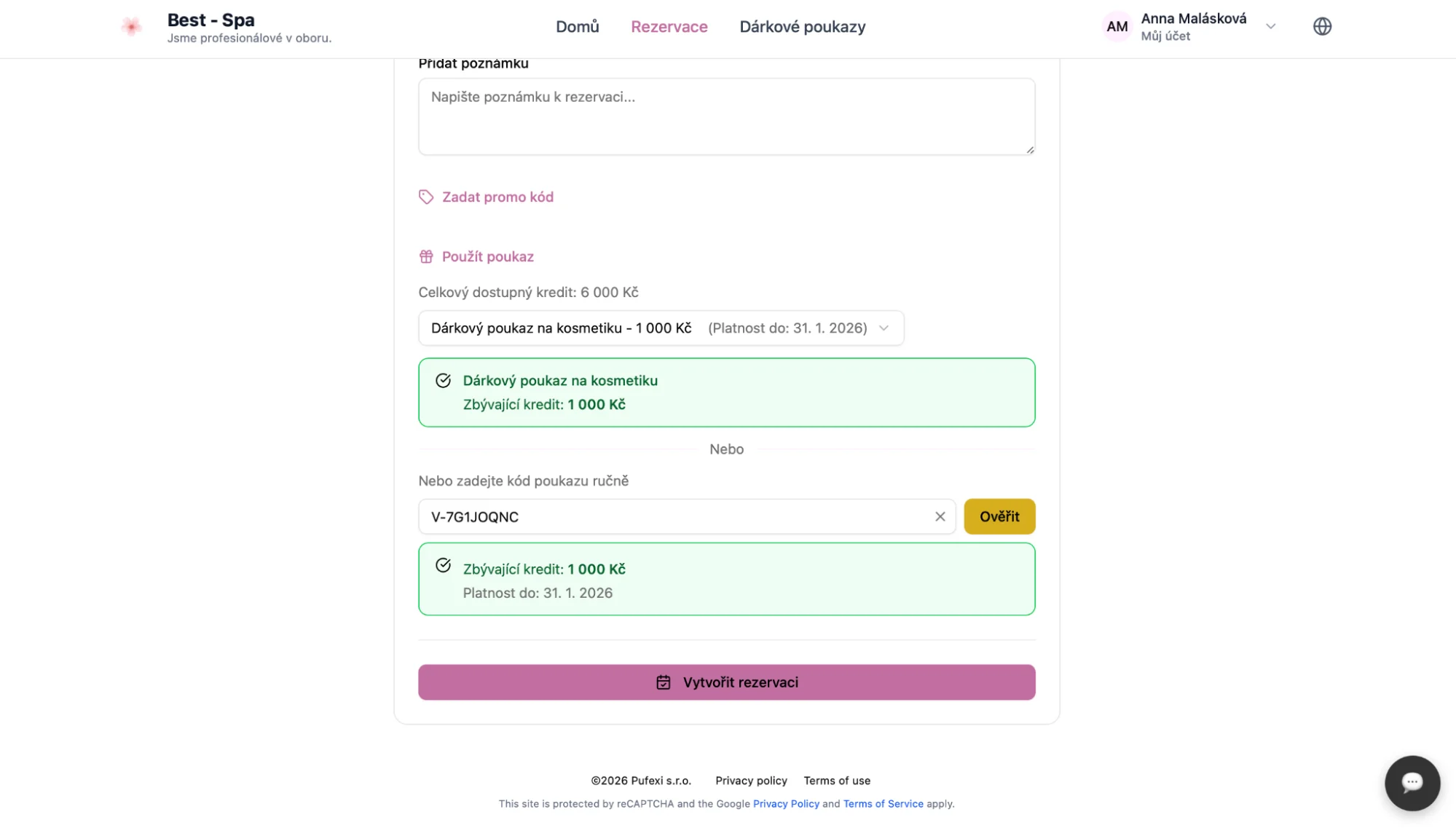
Task: Open Google Terms of Service link
Action: [883, 804]
